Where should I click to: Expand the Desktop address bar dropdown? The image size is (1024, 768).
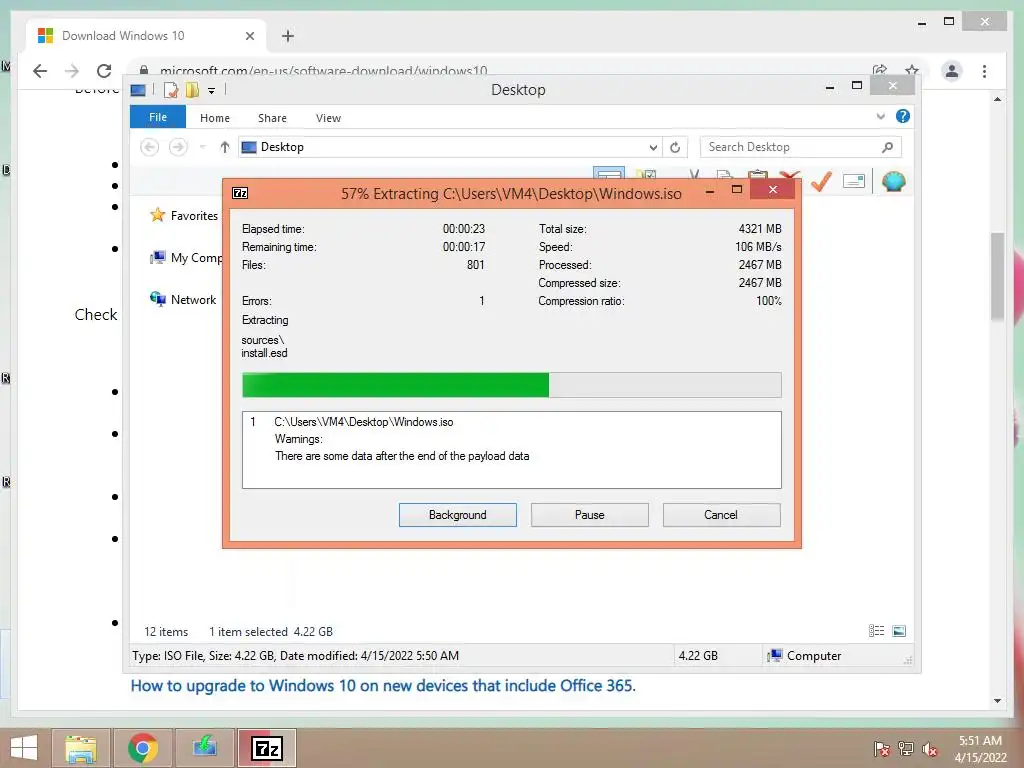(653, 147)
